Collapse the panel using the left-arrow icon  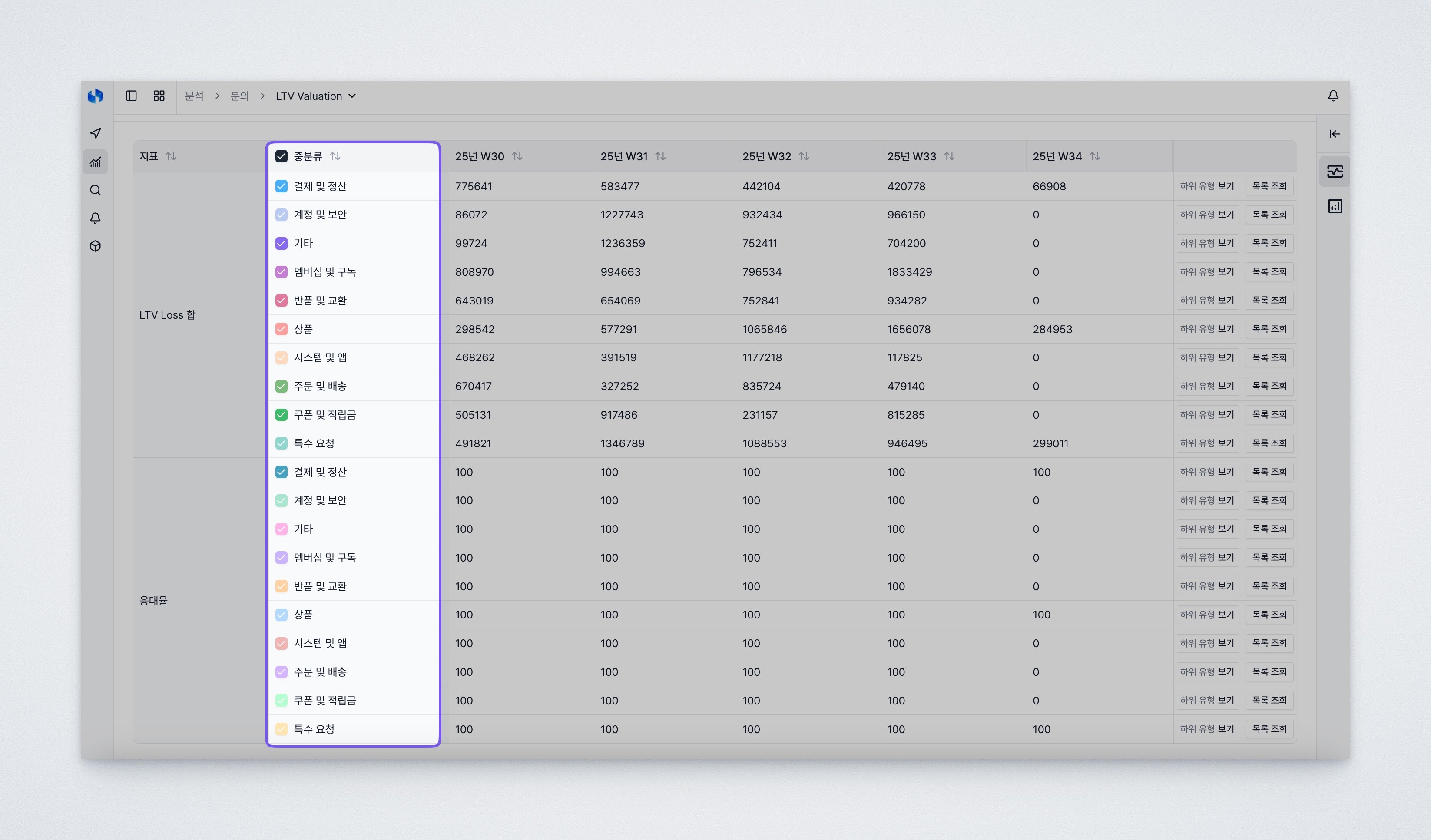click(x=1335, y=134)
